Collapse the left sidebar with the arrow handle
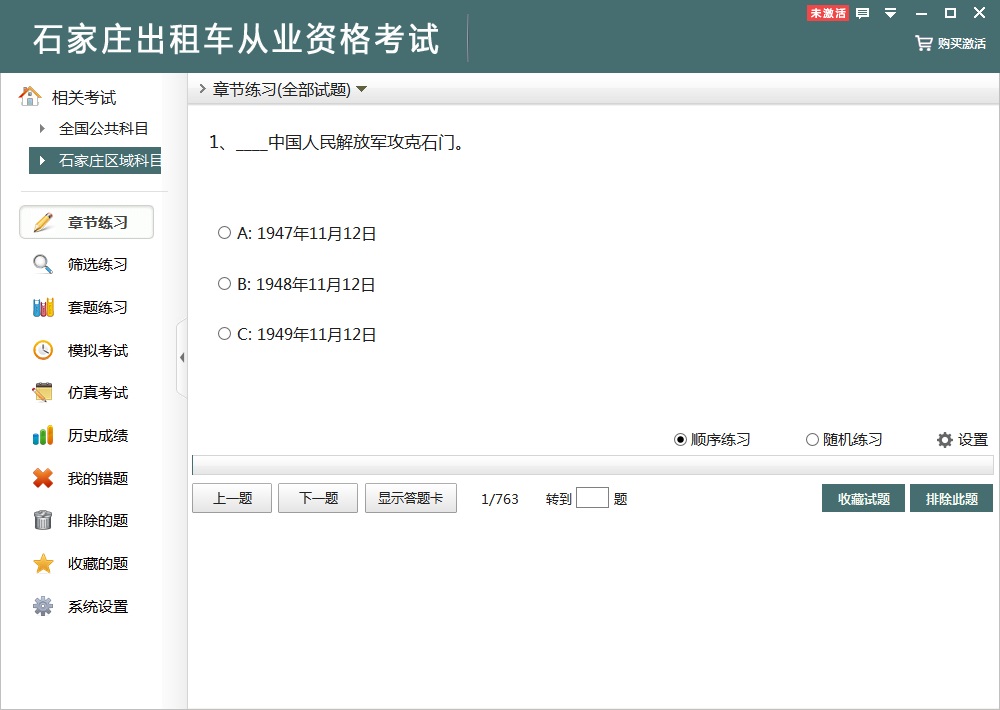Image resolution: width=1000 pixels, height=710 pixels. pyautogui.click(x=182, y=357)
